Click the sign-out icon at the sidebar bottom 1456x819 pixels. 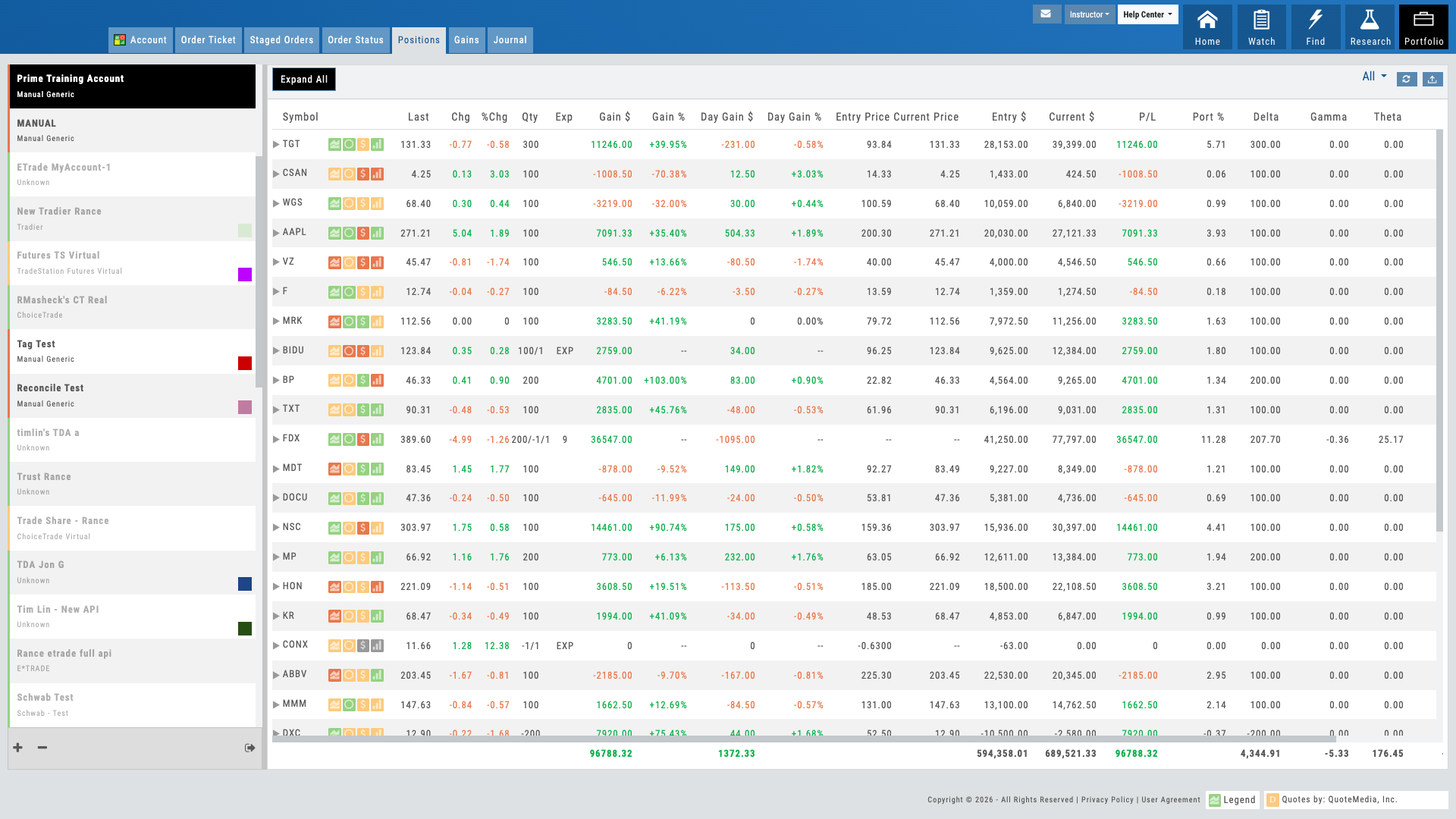(x=249, y=747)
